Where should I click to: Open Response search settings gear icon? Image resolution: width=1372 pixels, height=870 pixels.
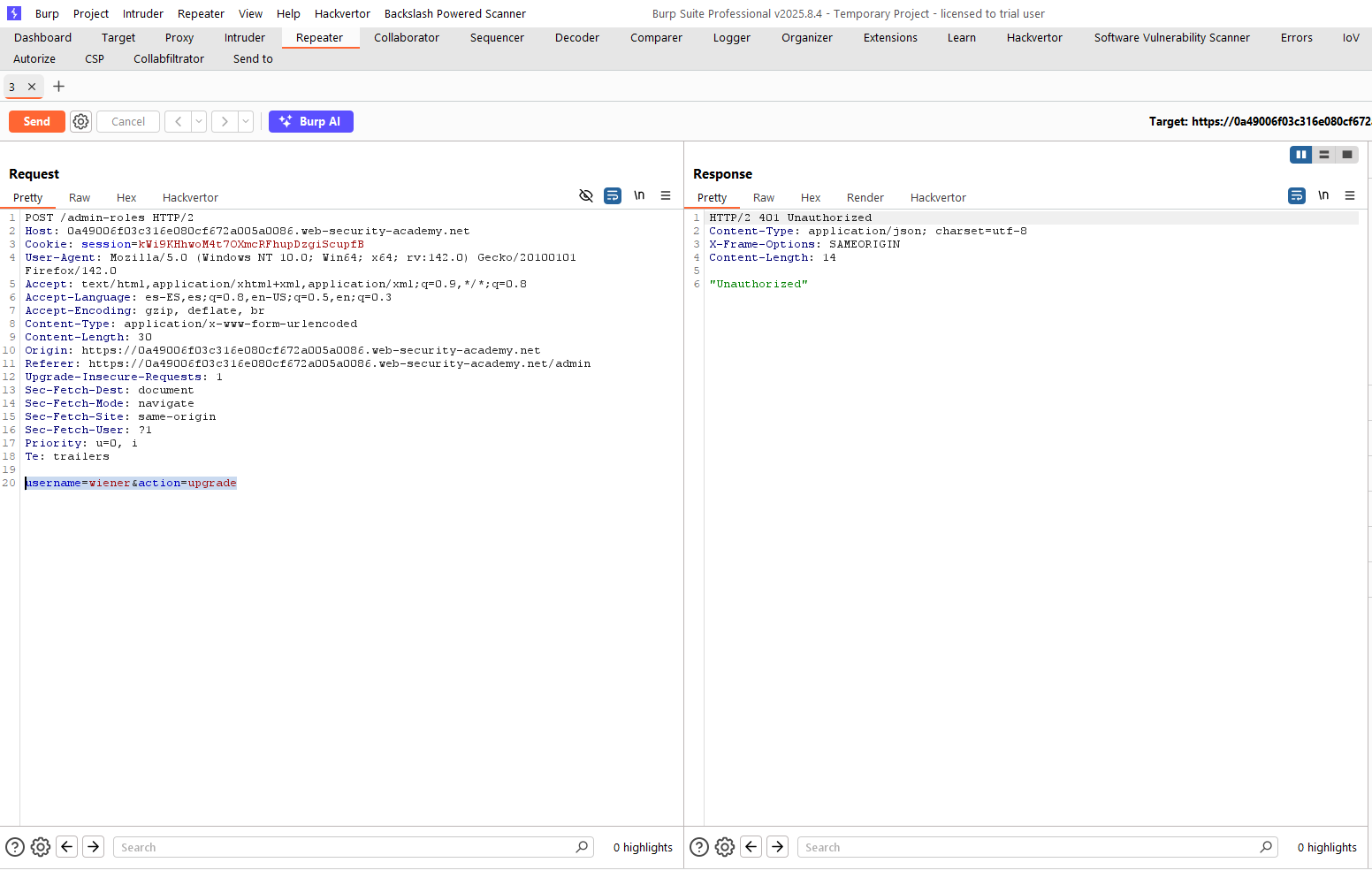point(725,847)
